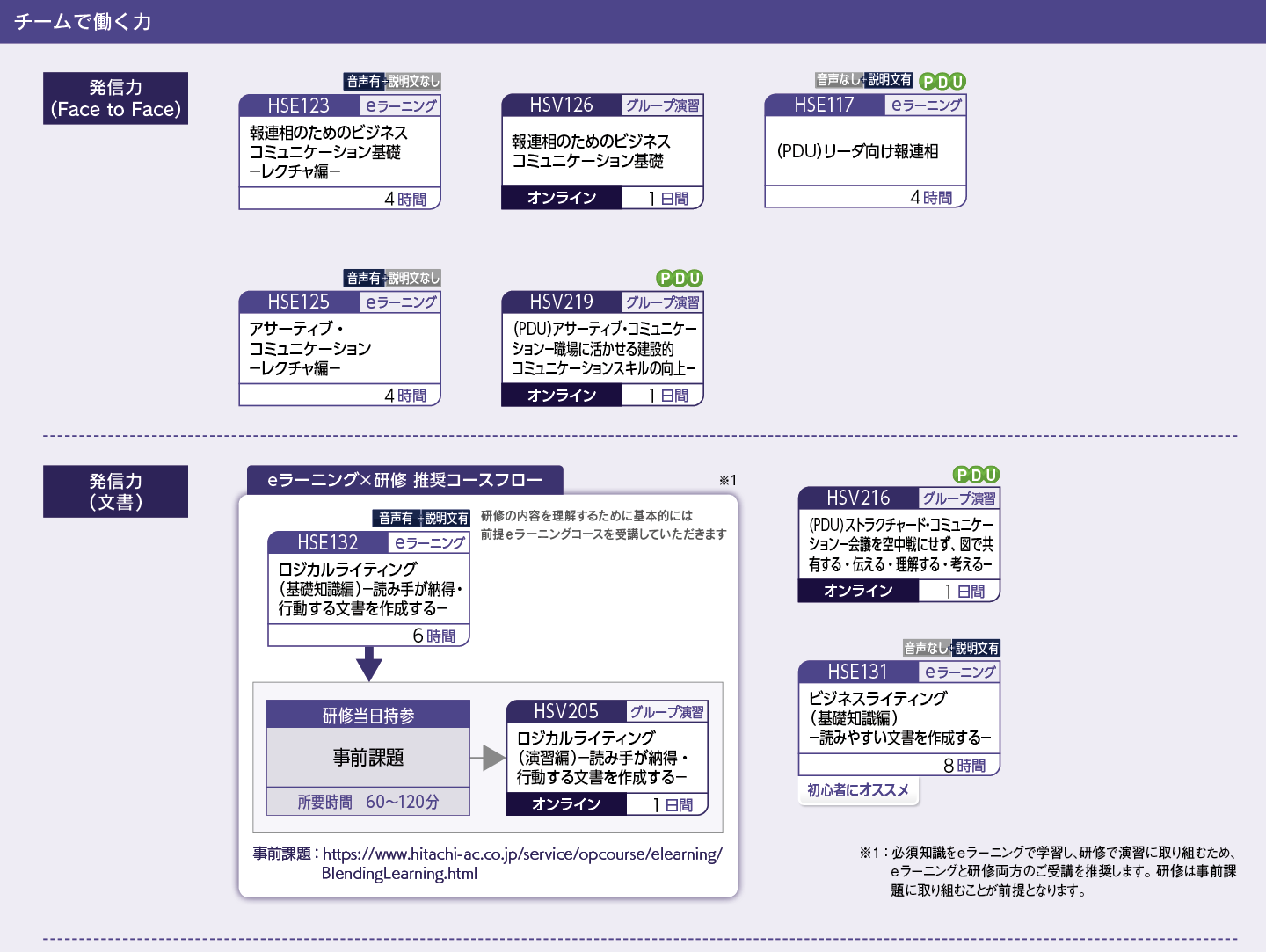This screenshot has height=952, width=1266.
Task: Click the 事前課題 box
Action: tap(368, 758)
